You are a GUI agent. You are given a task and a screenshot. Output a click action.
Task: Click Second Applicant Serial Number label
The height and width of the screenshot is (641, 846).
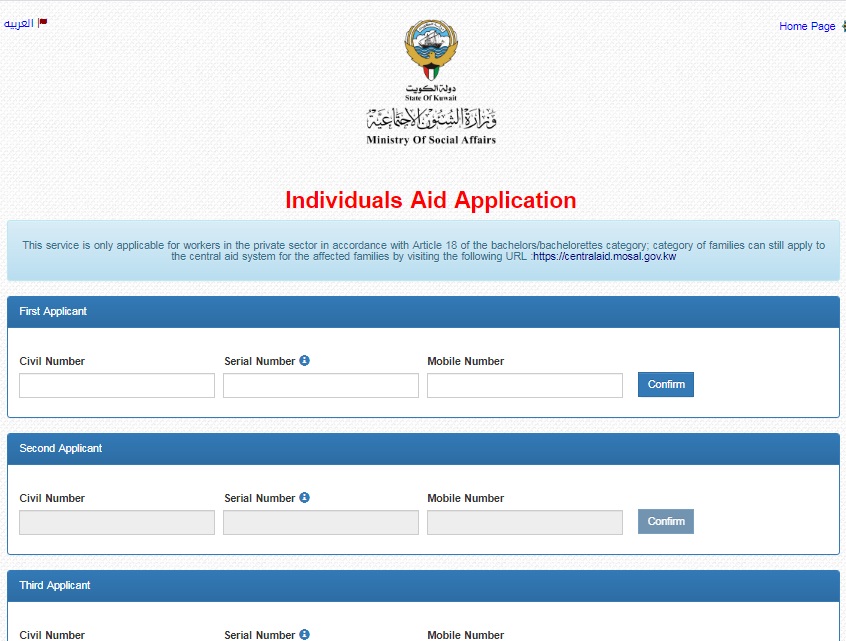[x=260, y=498]
